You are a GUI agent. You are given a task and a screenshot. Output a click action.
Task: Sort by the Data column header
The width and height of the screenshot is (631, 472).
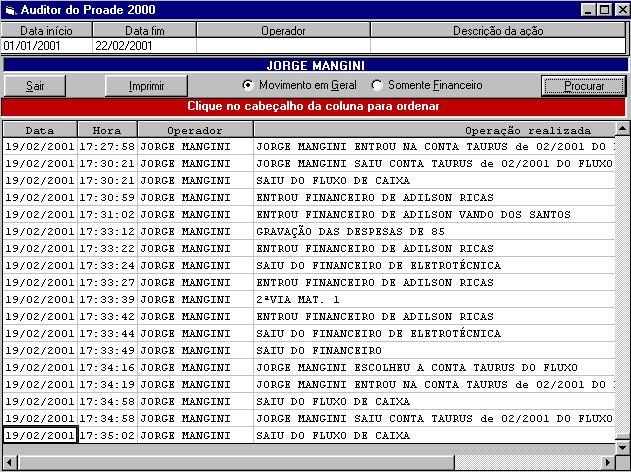40,130
